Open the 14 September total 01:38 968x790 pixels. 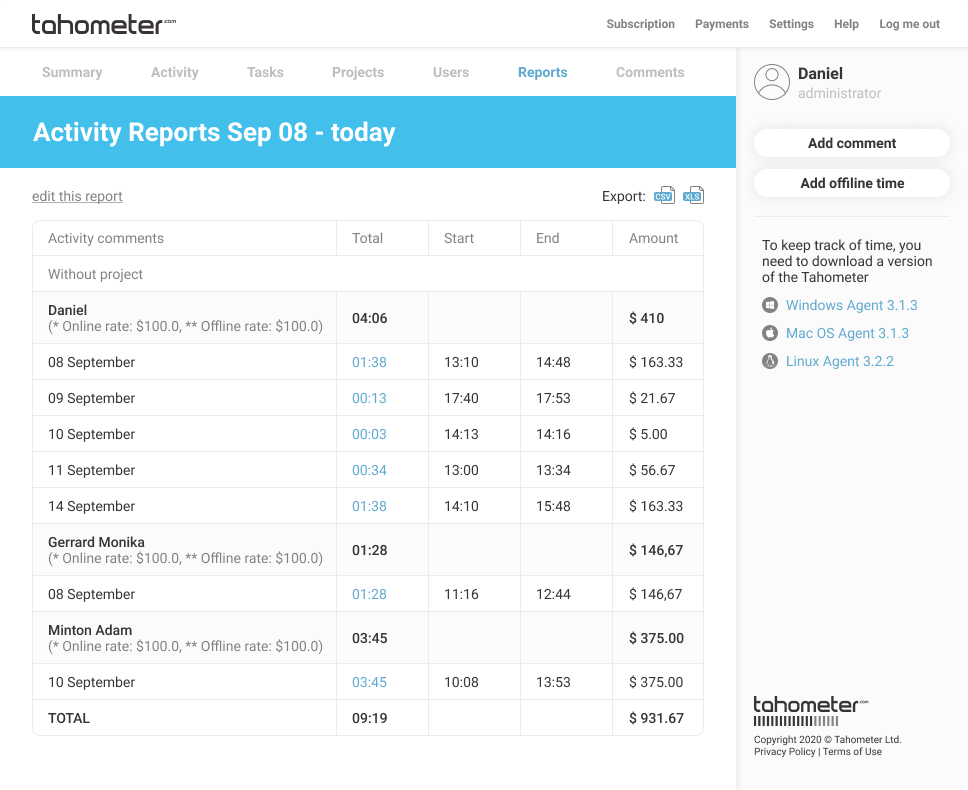[x=369, y=506]
